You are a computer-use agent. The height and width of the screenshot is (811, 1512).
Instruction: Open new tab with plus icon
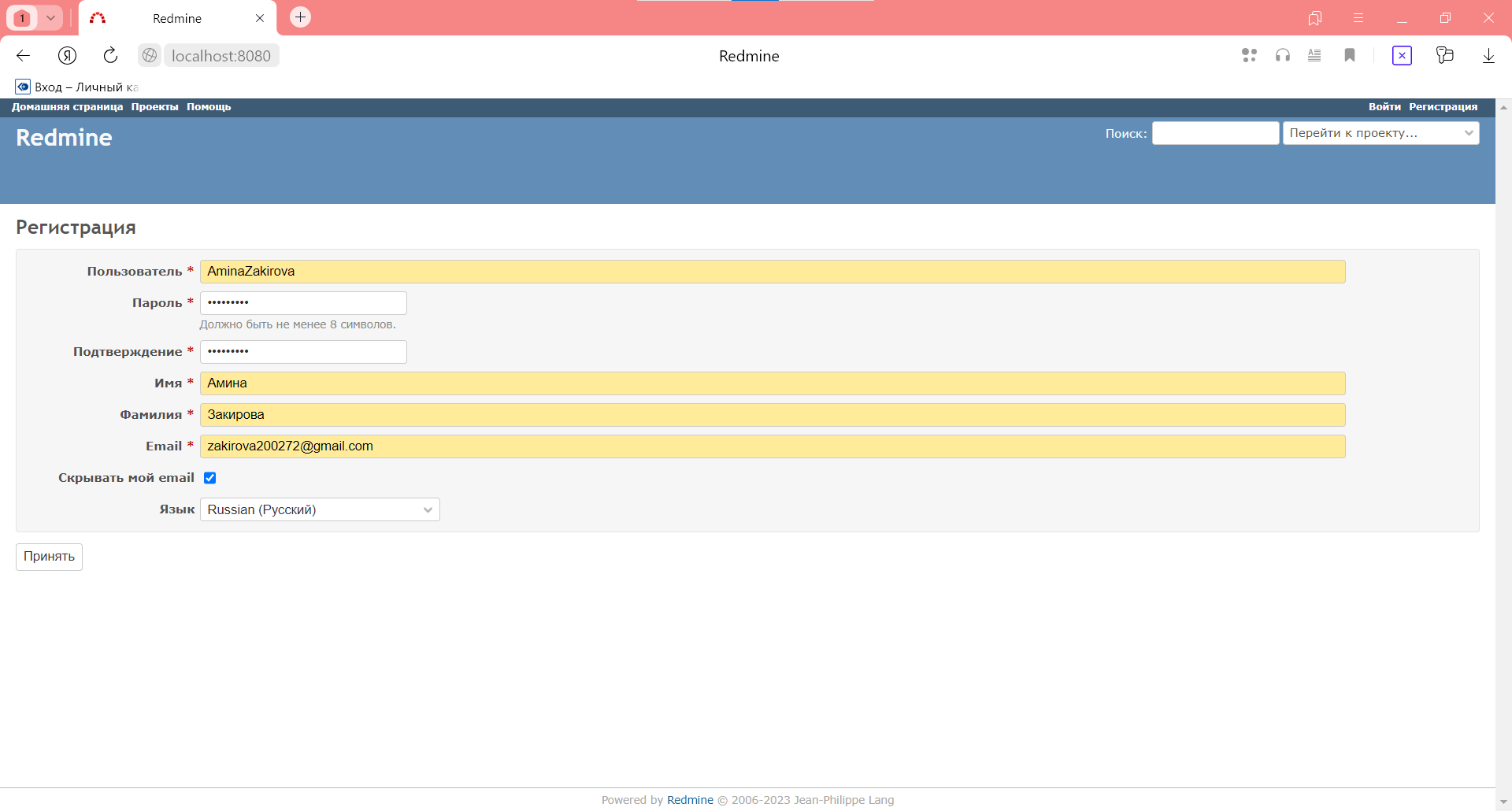pyautogui.click(x=300, y=17)
